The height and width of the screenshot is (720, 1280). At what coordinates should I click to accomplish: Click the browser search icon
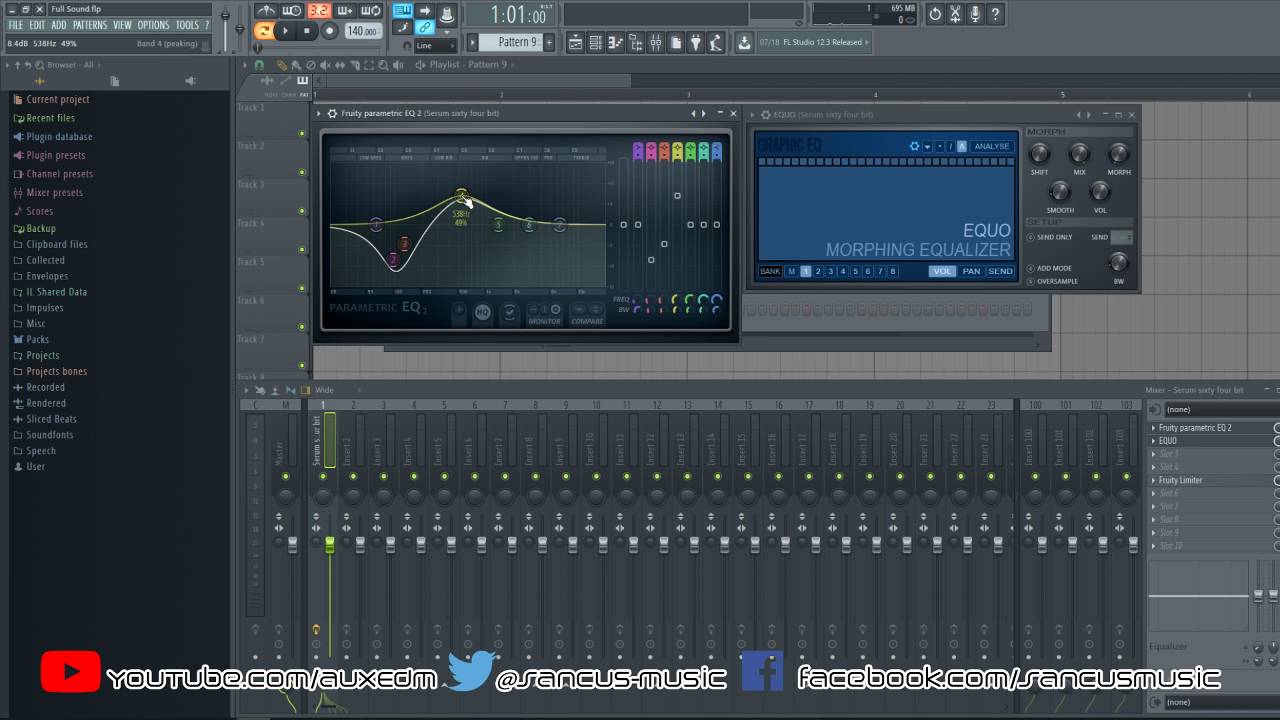[41, 65]
